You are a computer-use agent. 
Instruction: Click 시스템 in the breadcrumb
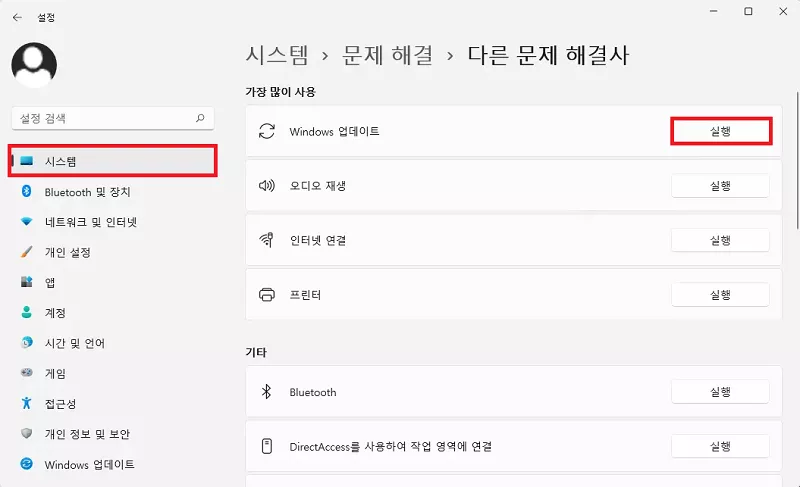click(x=277, y=55)
